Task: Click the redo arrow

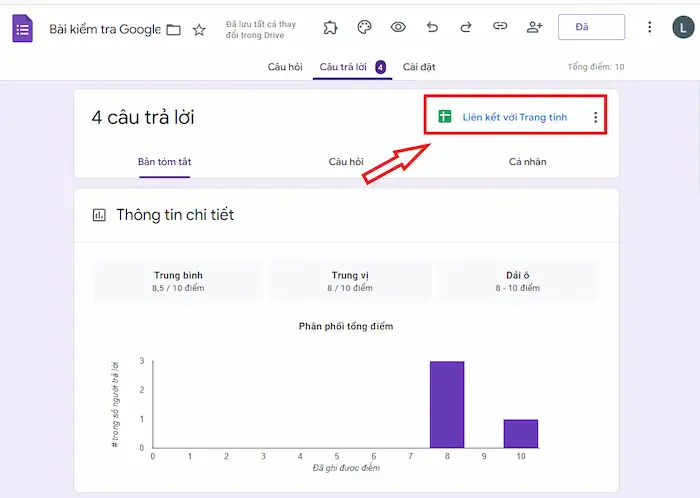Action: (x=466, y=27)
